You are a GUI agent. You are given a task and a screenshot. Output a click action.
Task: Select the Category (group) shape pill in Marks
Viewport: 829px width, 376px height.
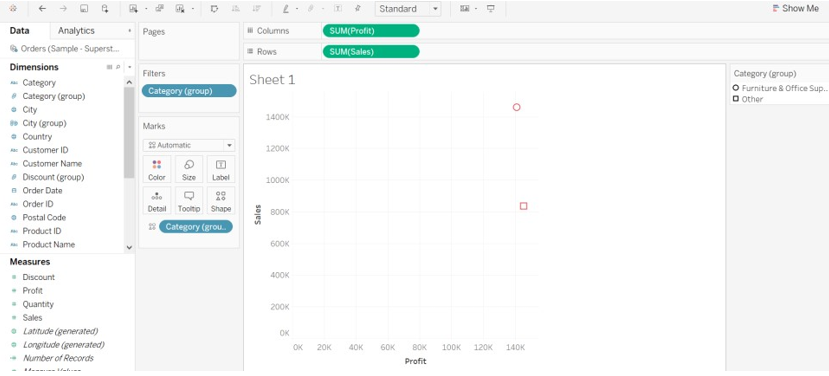(x=196, y=227)
